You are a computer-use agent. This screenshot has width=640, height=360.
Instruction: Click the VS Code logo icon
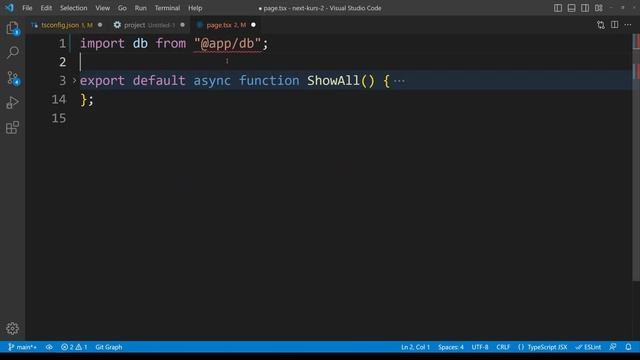point(9,8)
